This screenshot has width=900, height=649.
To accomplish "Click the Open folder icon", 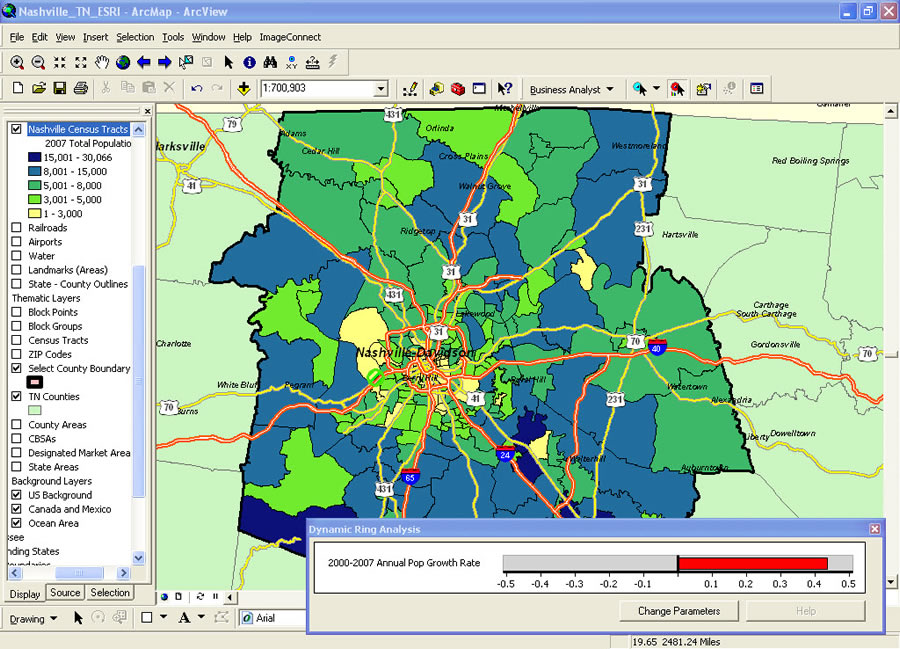I will coord(38,88).
